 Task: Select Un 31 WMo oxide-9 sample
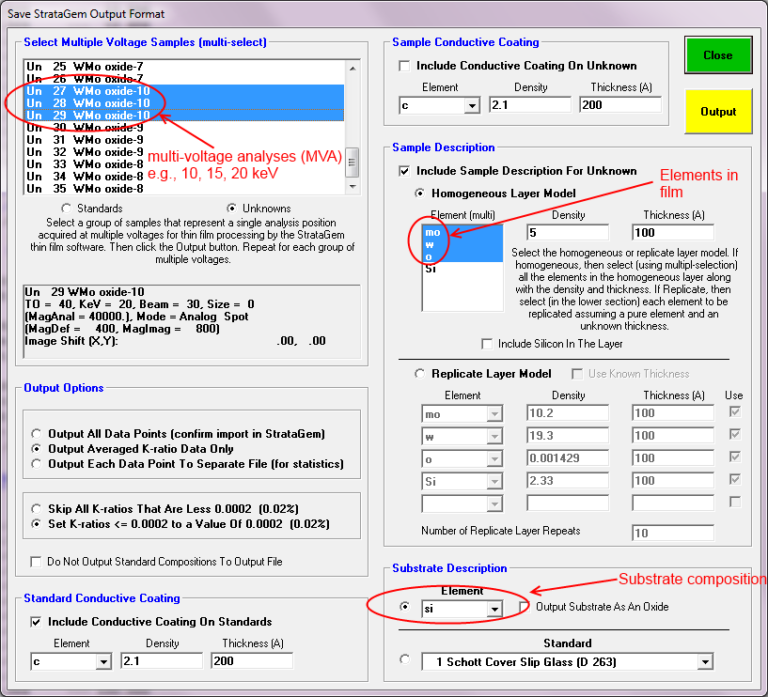(184, 140)
